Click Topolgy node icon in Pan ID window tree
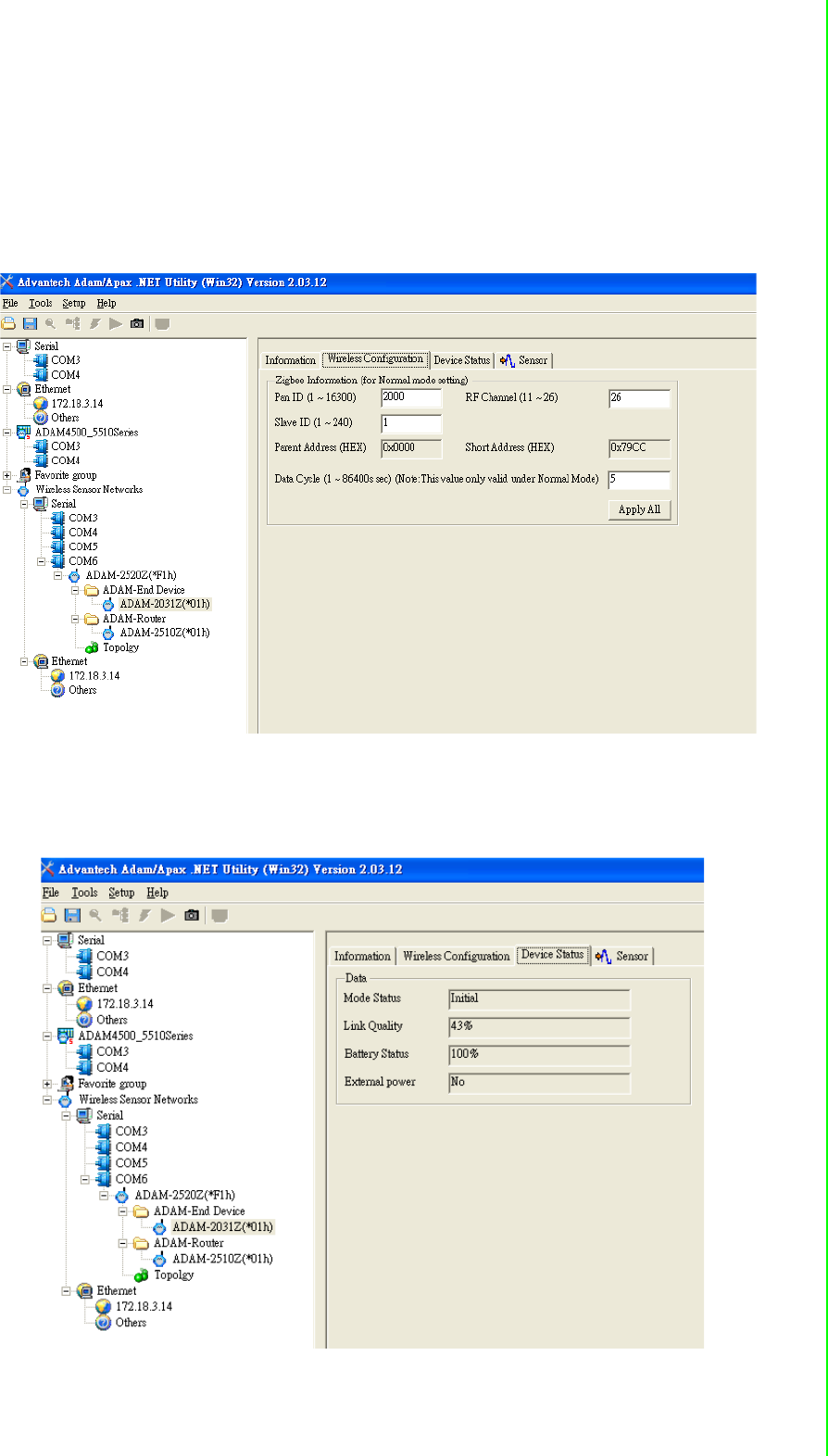 pyautogui.click(x=92, y=647)
